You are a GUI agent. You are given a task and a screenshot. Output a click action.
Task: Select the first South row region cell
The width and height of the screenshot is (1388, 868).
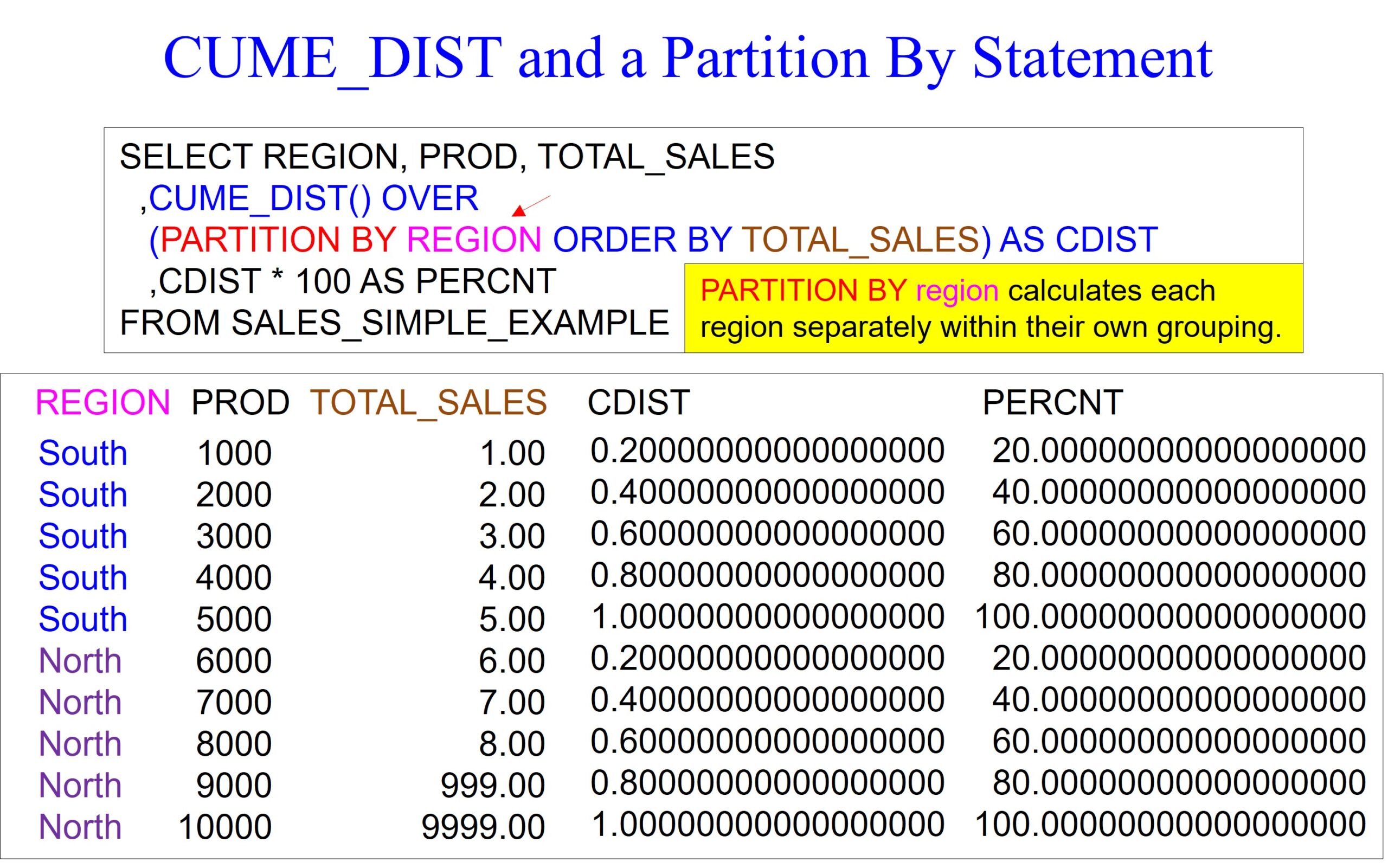(x=82, y=453)
